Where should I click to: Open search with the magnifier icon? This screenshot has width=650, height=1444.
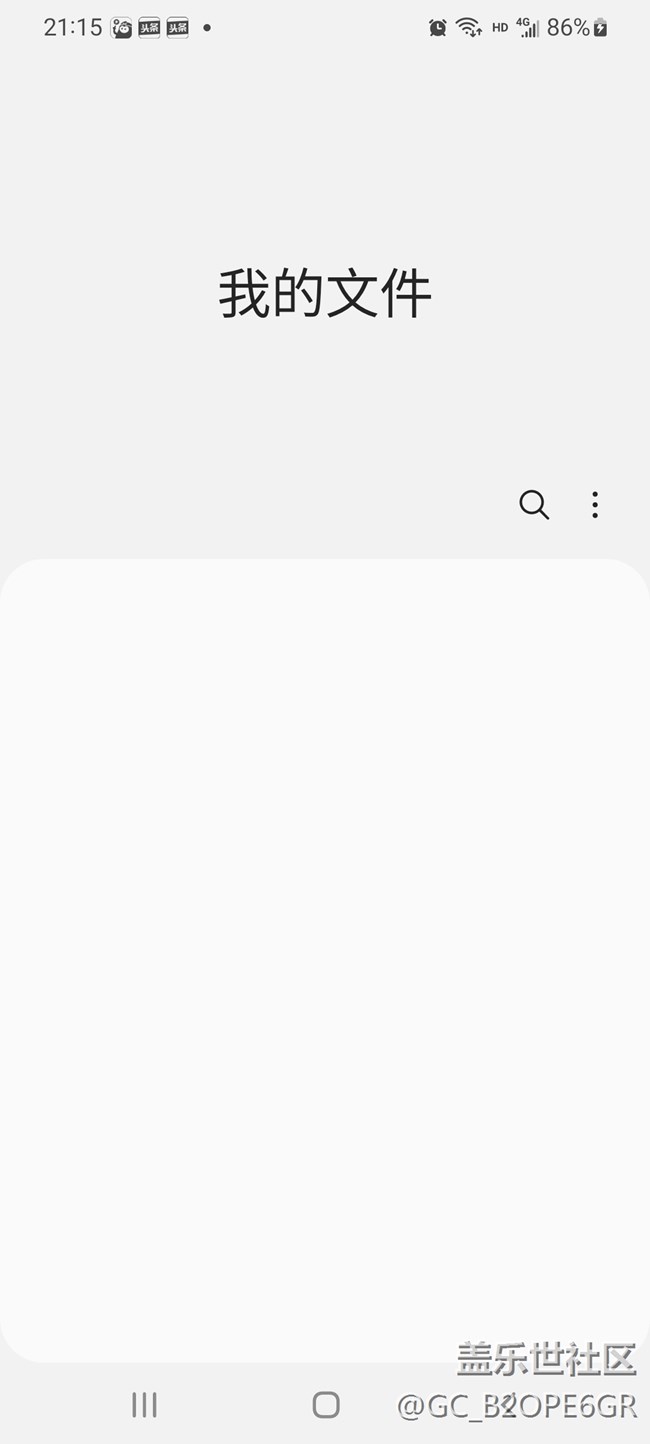tap(534, 505)
